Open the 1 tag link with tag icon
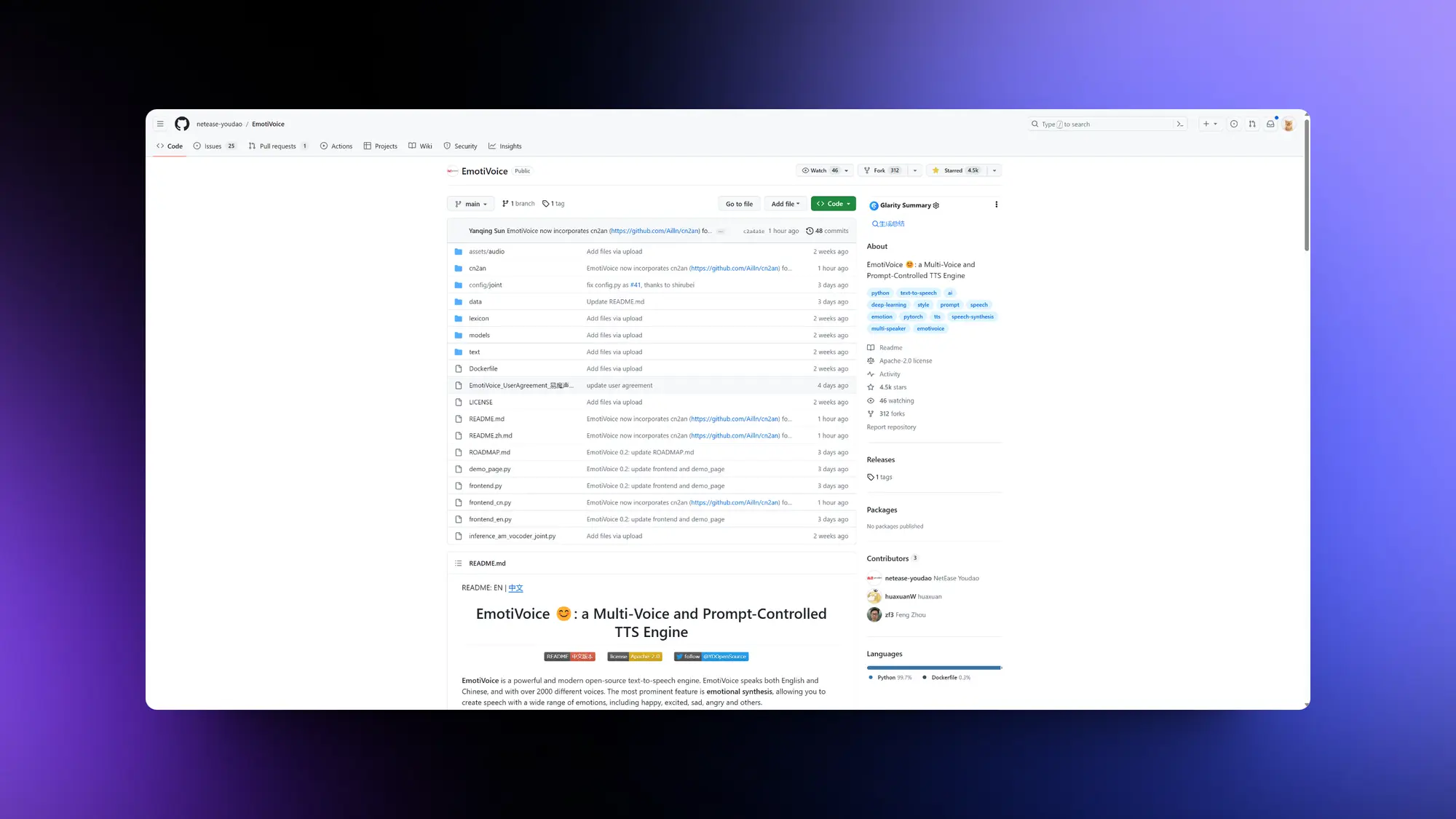The height and width of the screenshot is (819, 1456). (x=553, y=204)
